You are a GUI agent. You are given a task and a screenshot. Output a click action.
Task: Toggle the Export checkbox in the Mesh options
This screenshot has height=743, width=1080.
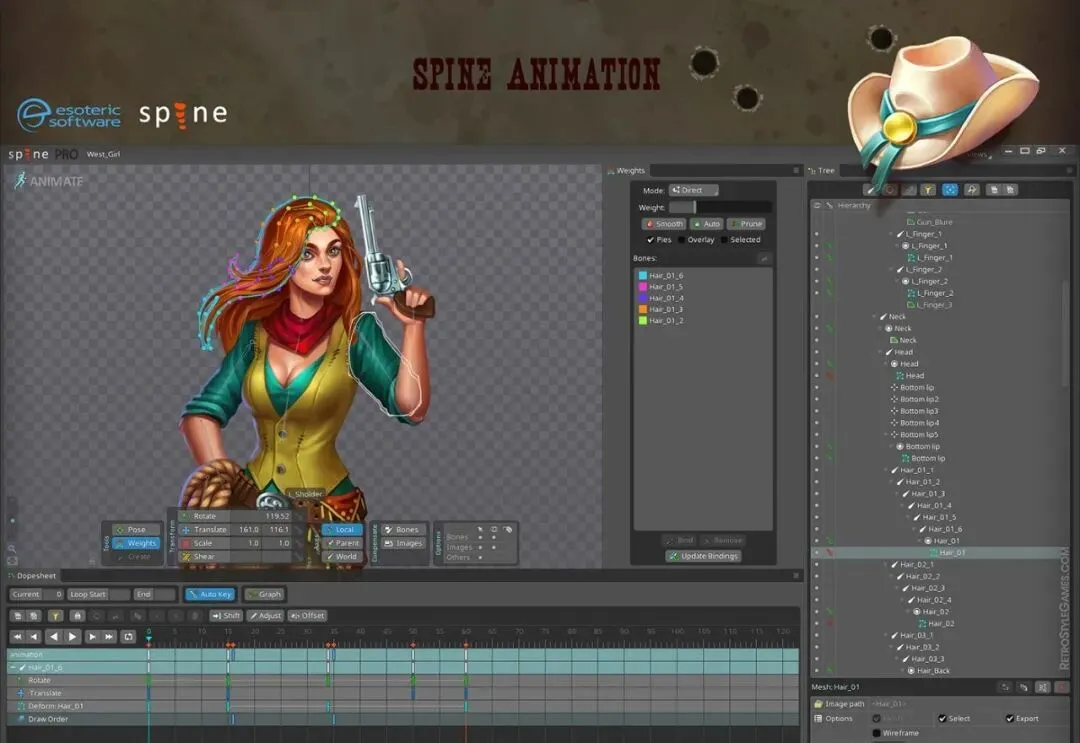tap(1010, 718)
